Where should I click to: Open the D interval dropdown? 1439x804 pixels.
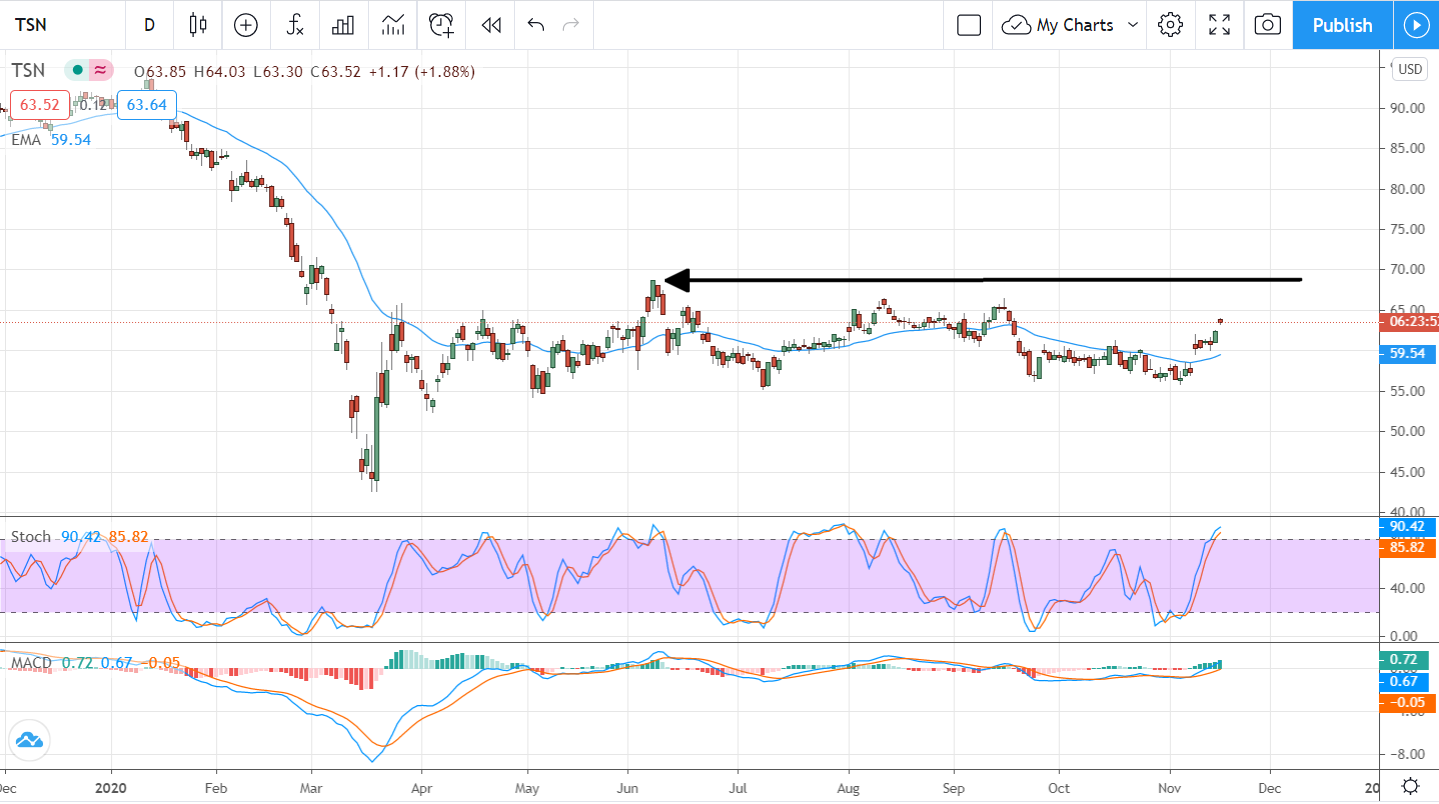click(149, 25)
